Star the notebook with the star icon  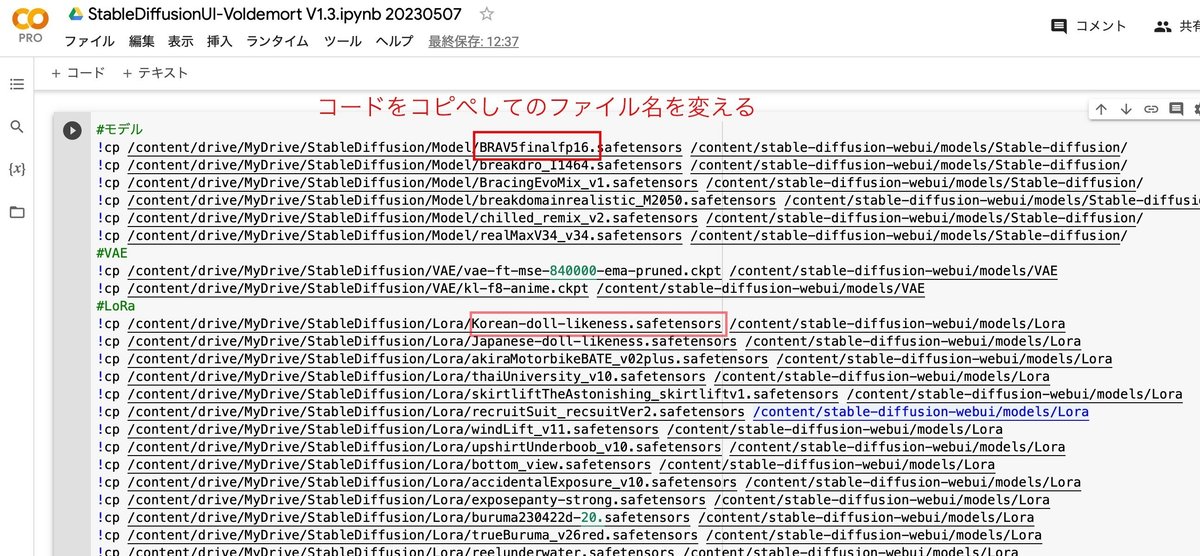click(x=487, y=14)
